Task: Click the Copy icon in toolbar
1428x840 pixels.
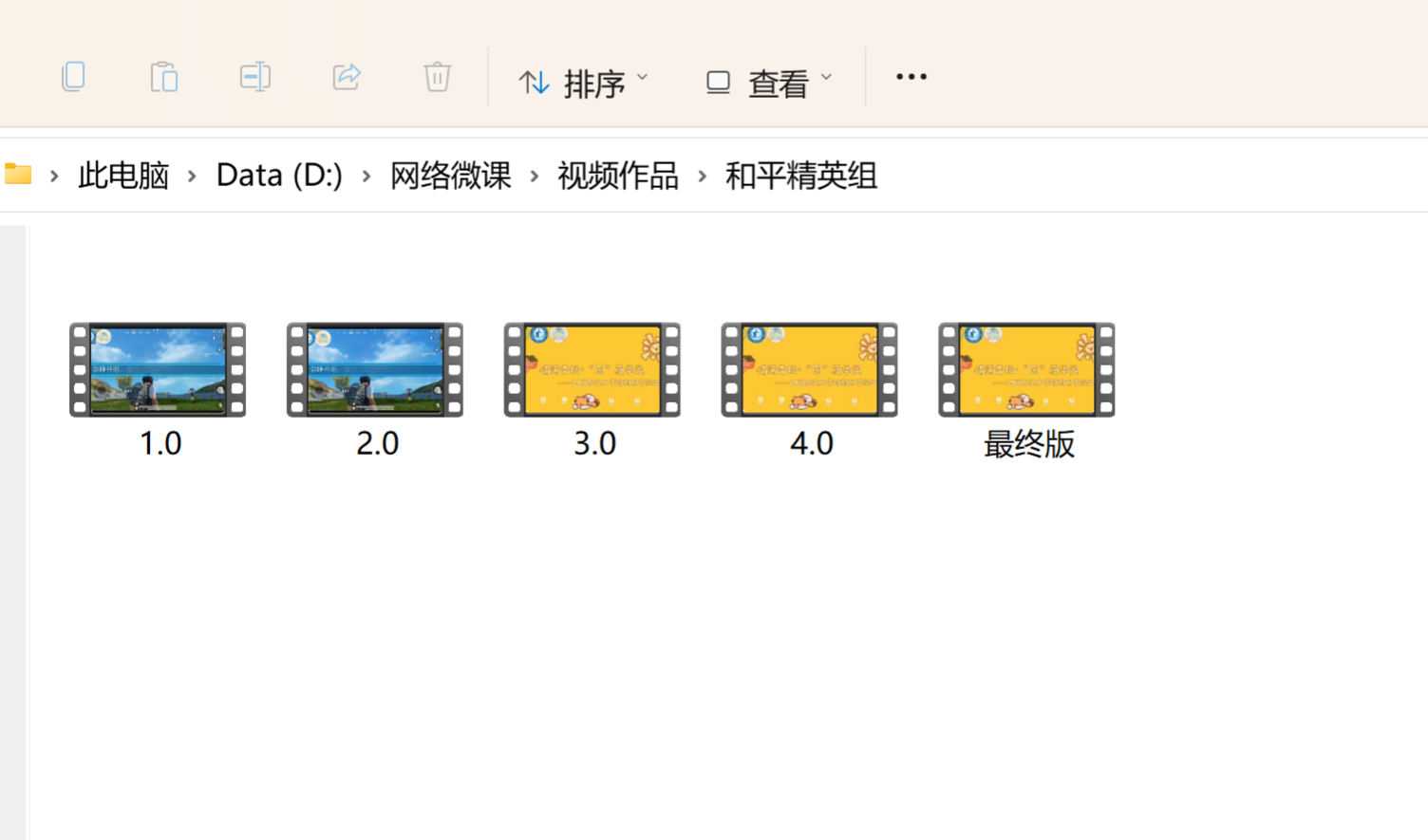Action: [x=73, y=77]
